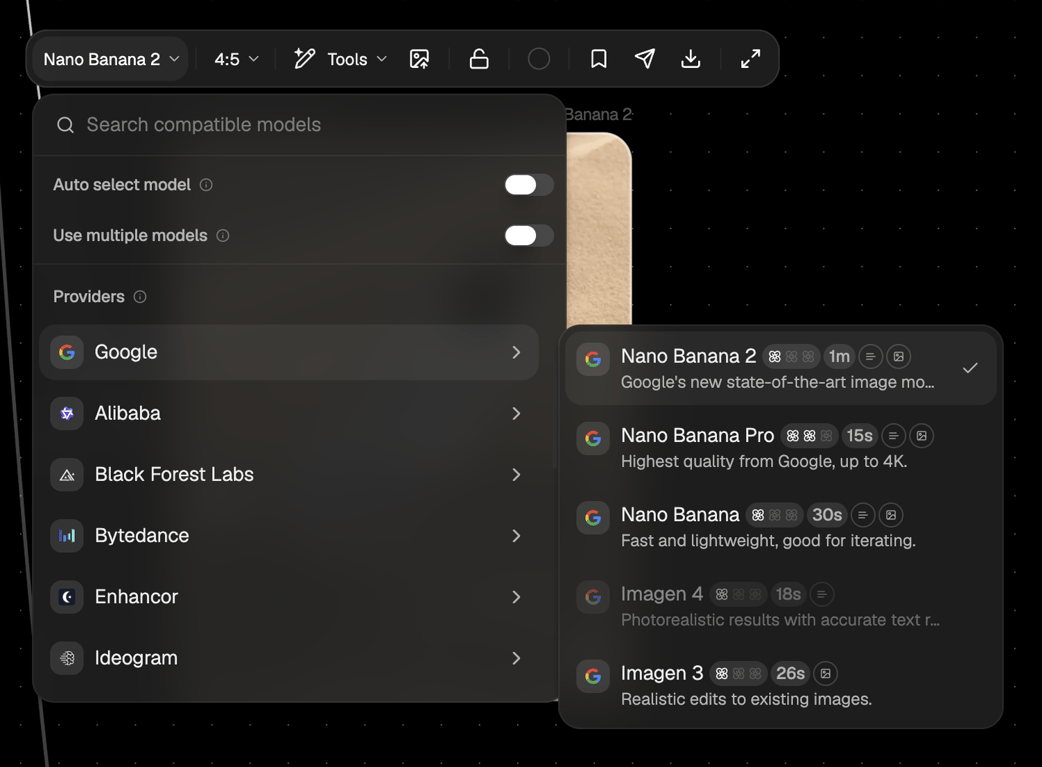Click the 15s time badge on Nano Banana Pro
The image size is (1042, 767).
pyautogui.click(x=859, y=436)
